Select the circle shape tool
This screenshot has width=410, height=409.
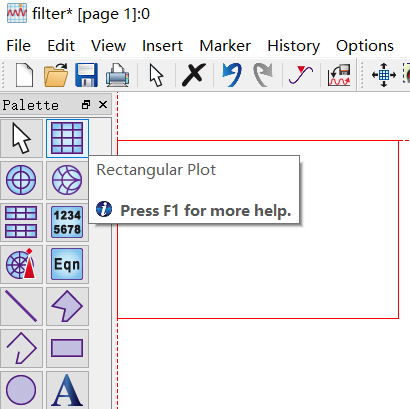[21, 390]
